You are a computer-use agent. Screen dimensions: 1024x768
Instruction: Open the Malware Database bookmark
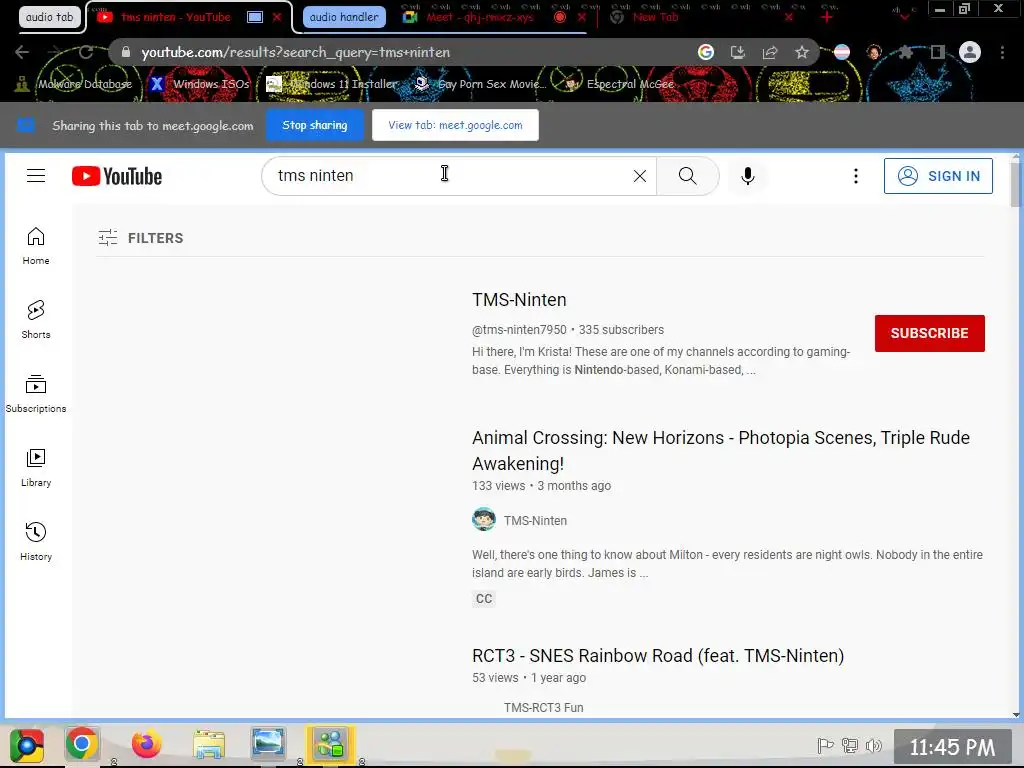coord(76,84)
